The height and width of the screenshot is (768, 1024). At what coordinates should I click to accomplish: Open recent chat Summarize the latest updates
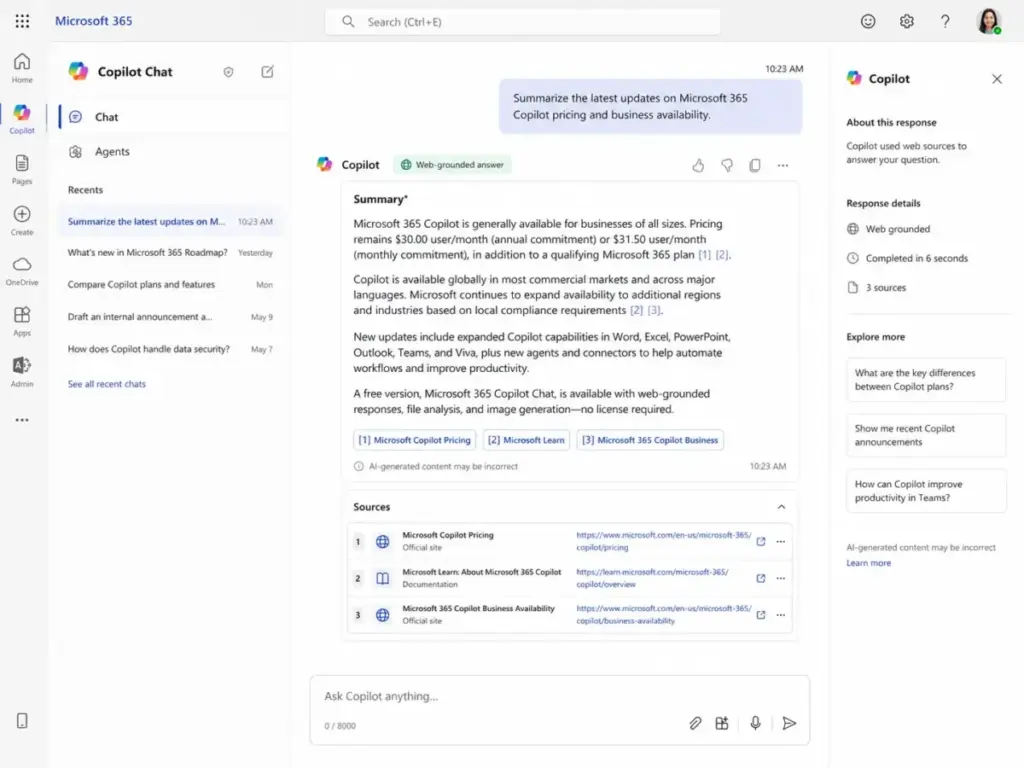(x=170, y=221)
